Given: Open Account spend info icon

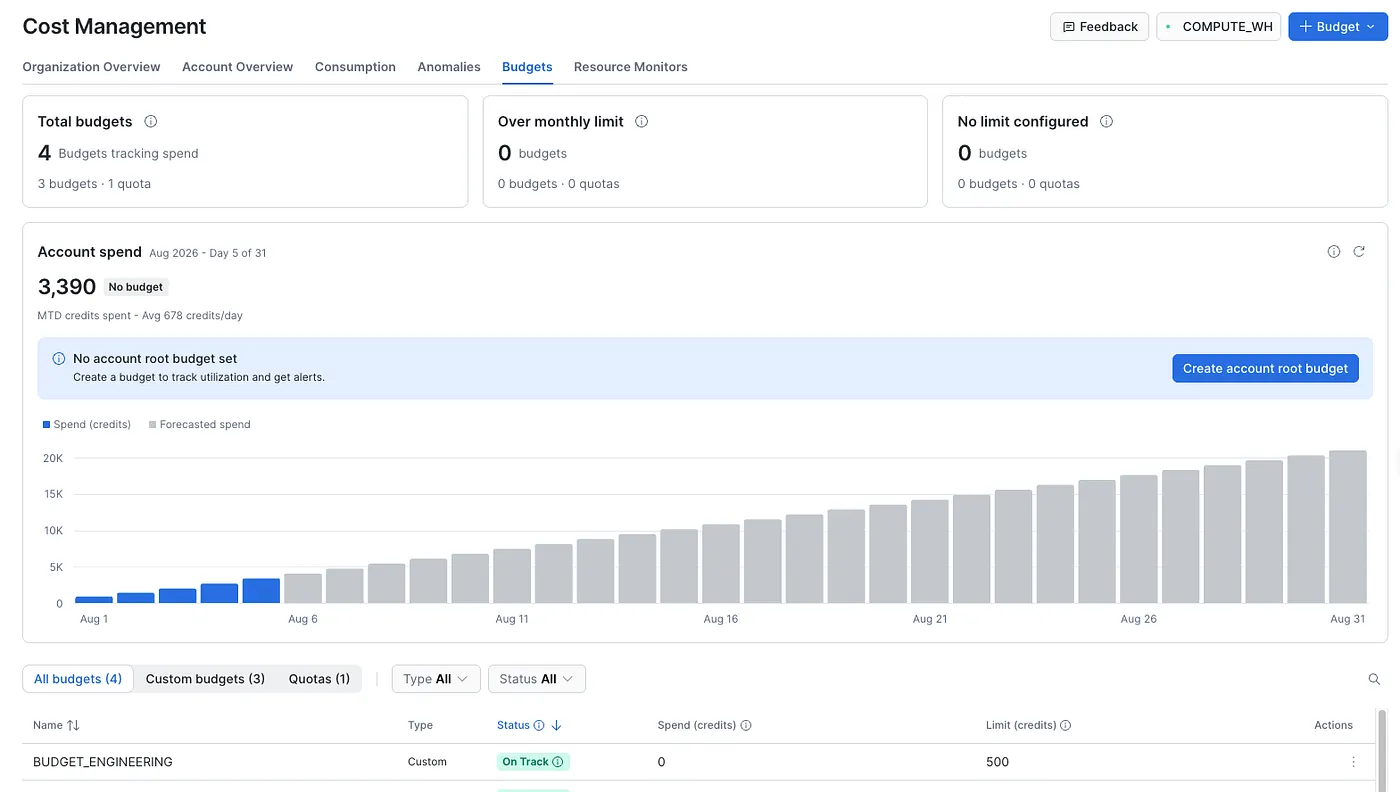Looking at the screenshot, I should 1334,252.
